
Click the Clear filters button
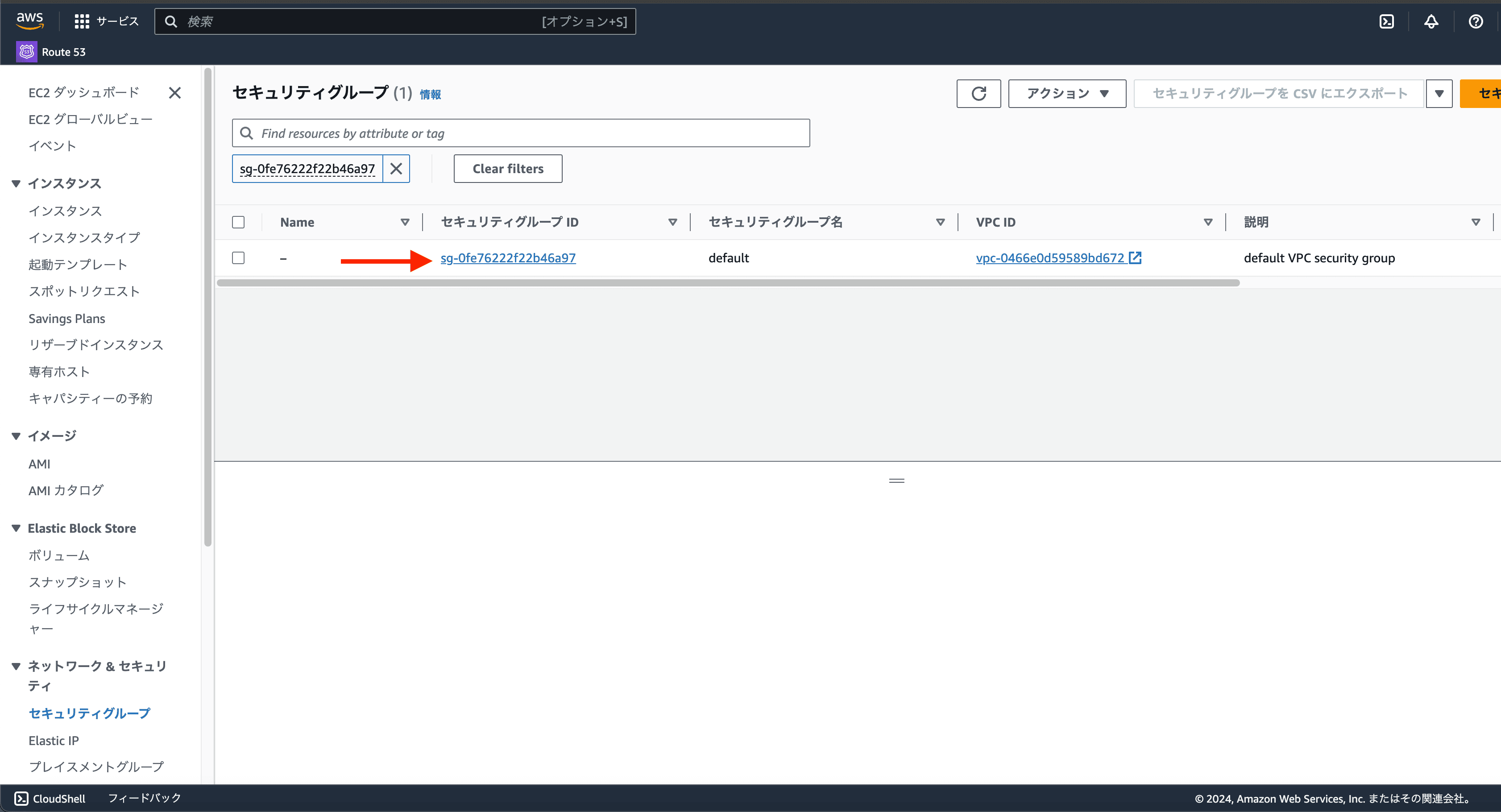tap(507, 169)
